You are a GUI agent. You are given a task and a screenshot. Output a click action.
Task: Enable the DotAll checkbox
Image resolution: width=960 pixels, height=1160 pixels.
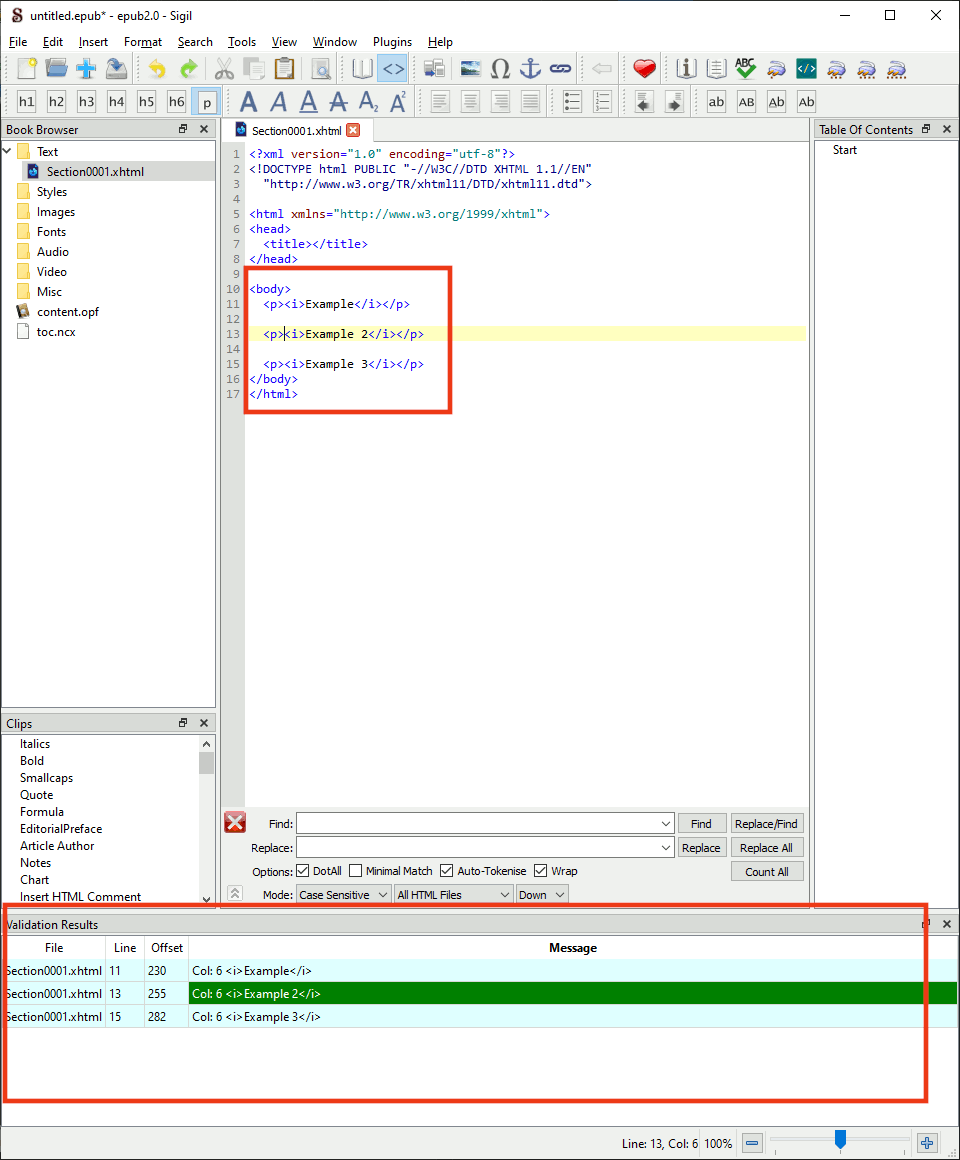tap(302, 871)
